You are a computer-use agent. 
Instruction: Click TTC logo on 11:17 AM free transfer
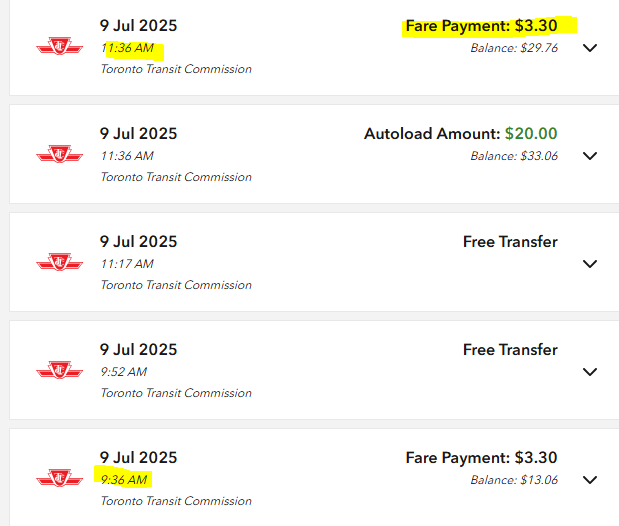[x=60, y=262]
